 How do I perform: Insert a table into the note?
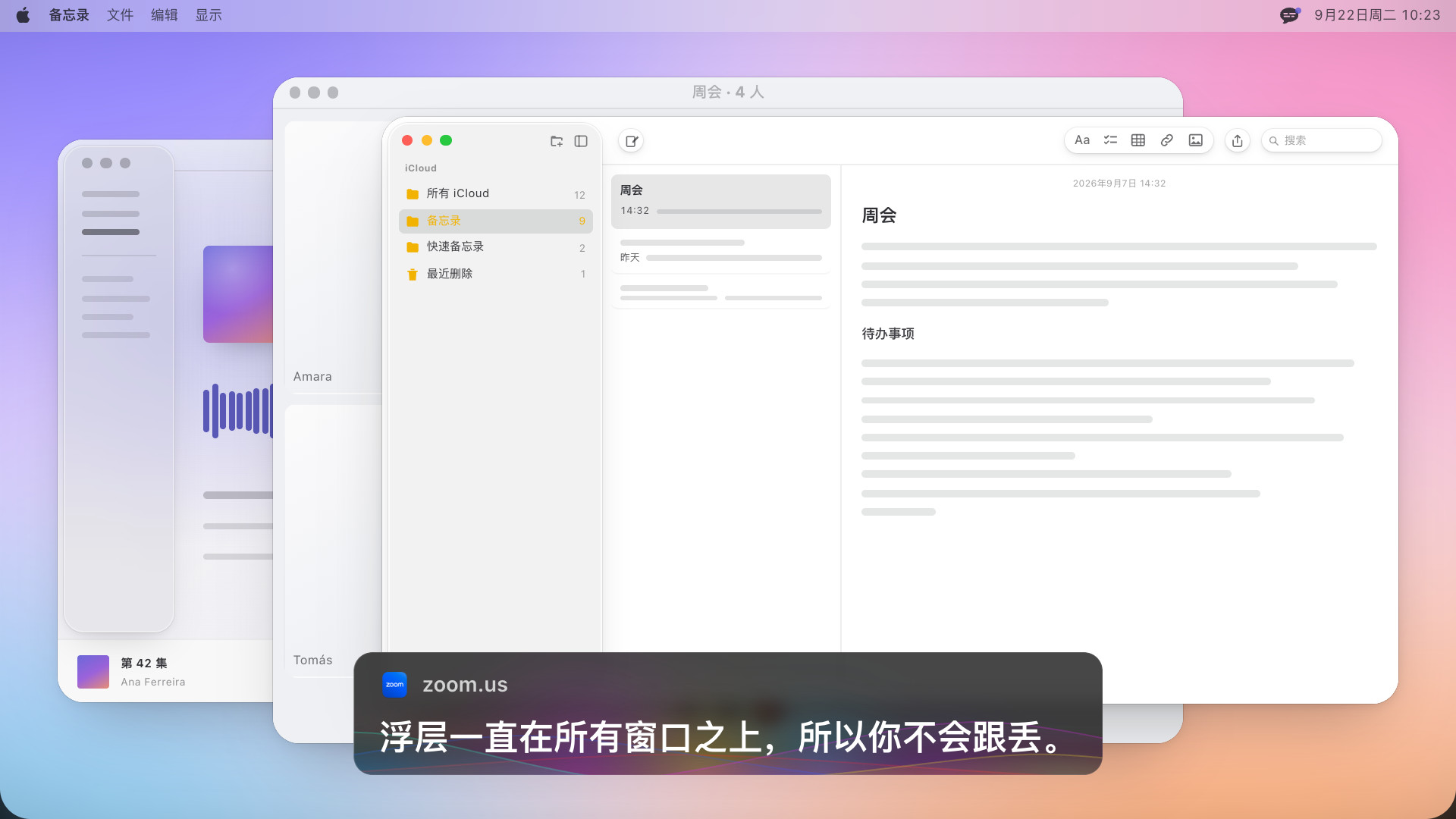pos(1138,140)
